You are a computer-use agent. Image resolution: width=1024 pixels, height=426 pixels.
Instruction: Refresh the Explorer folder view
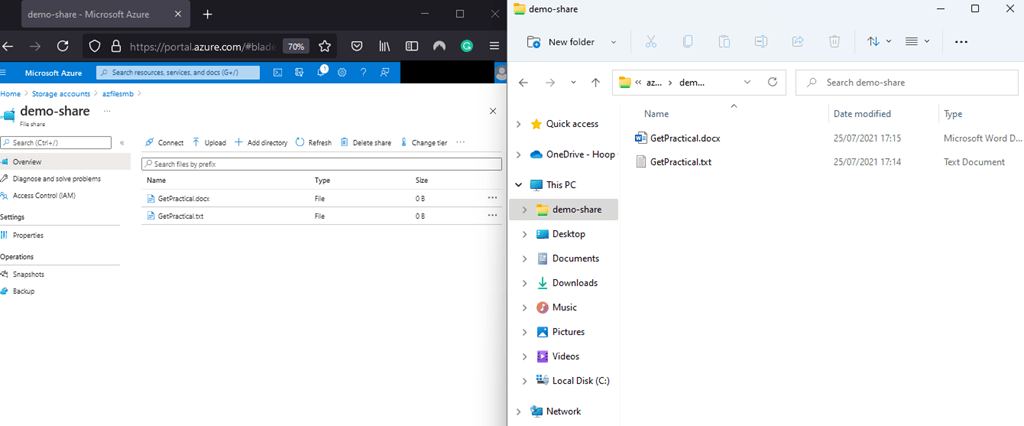773,82
